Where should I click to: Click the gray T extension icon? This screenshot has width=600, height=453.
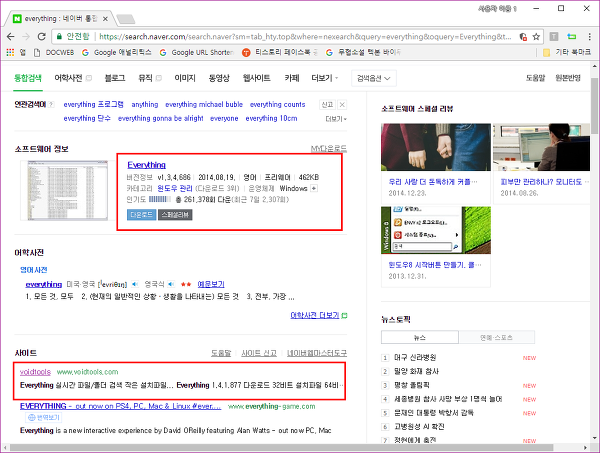[x=553, y=37]
